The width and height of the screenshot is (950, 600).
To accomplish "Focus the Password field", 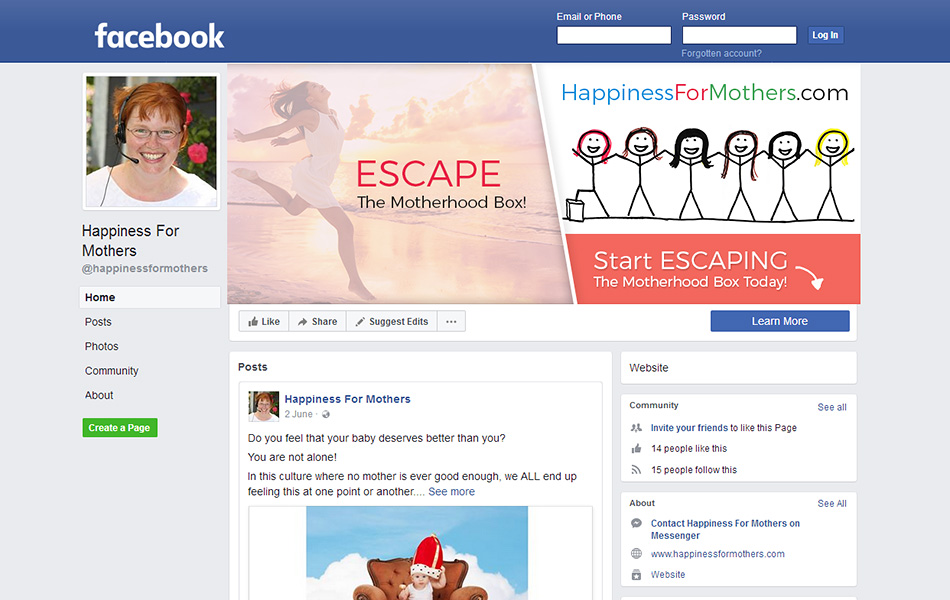I will (739, 35).
